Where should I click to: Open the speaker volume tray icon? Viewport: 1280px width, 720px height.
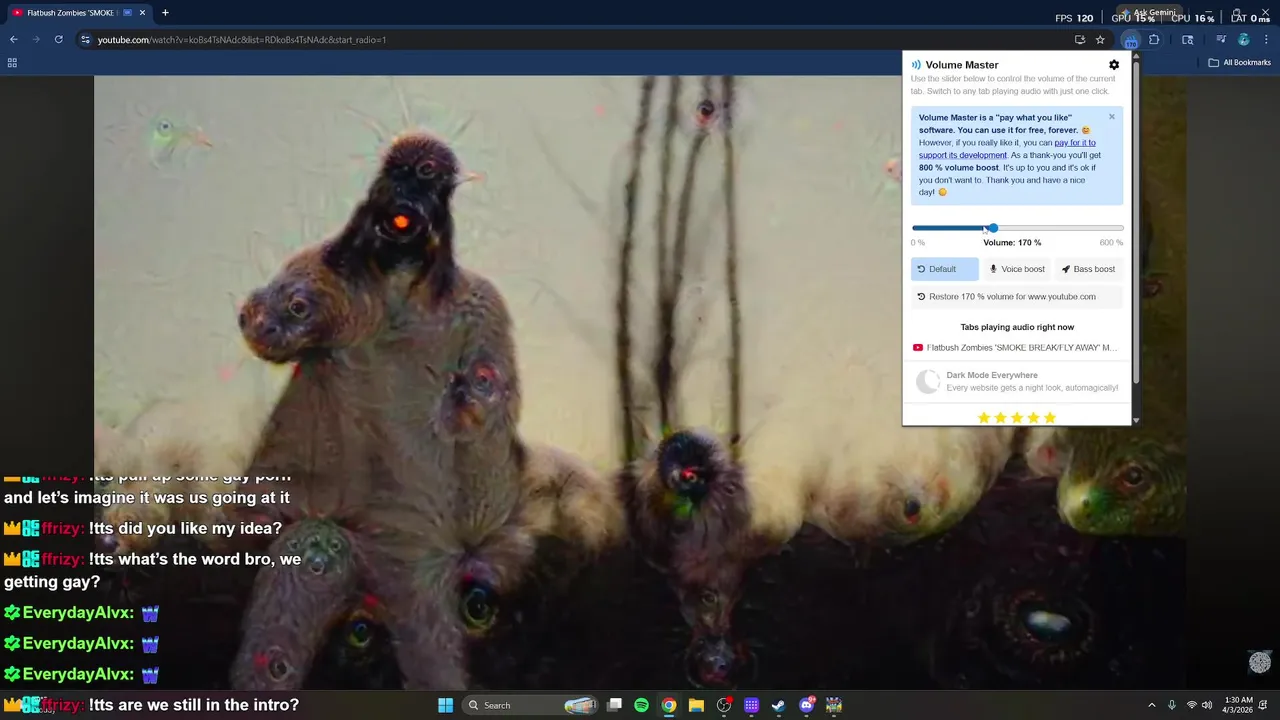coord(1207,706)
